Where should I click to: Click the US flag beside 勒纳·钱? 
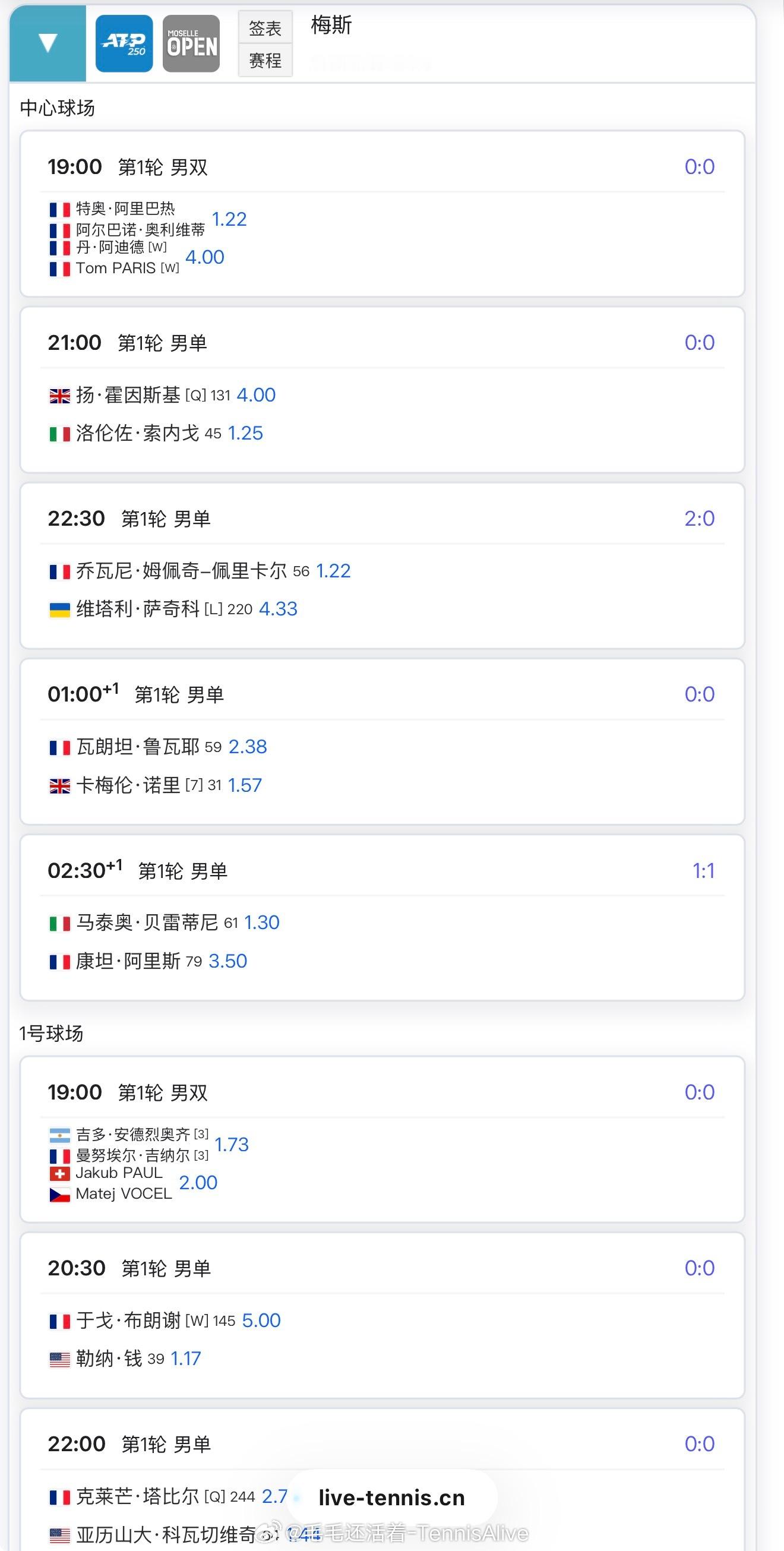tap(59, 1359)
